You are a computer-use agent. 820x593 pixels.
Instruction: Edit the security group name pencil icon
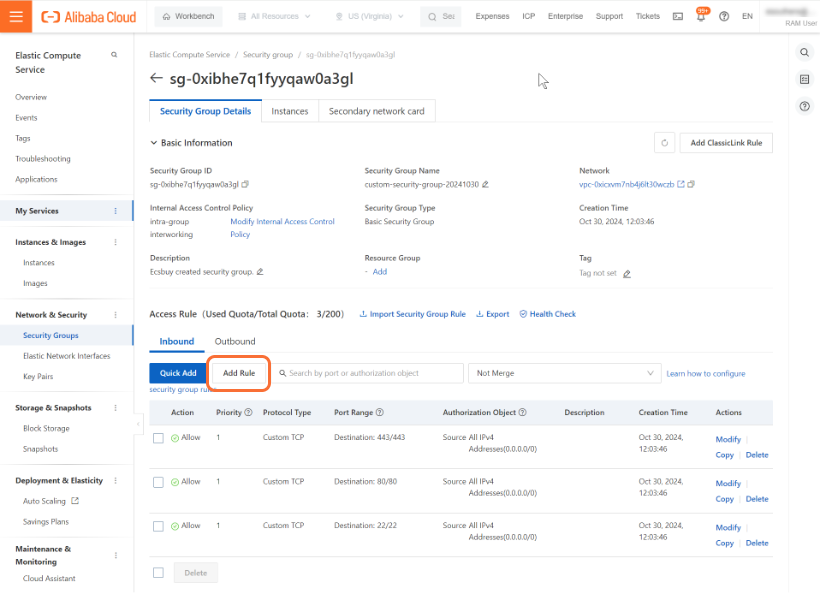click(485, 184)
